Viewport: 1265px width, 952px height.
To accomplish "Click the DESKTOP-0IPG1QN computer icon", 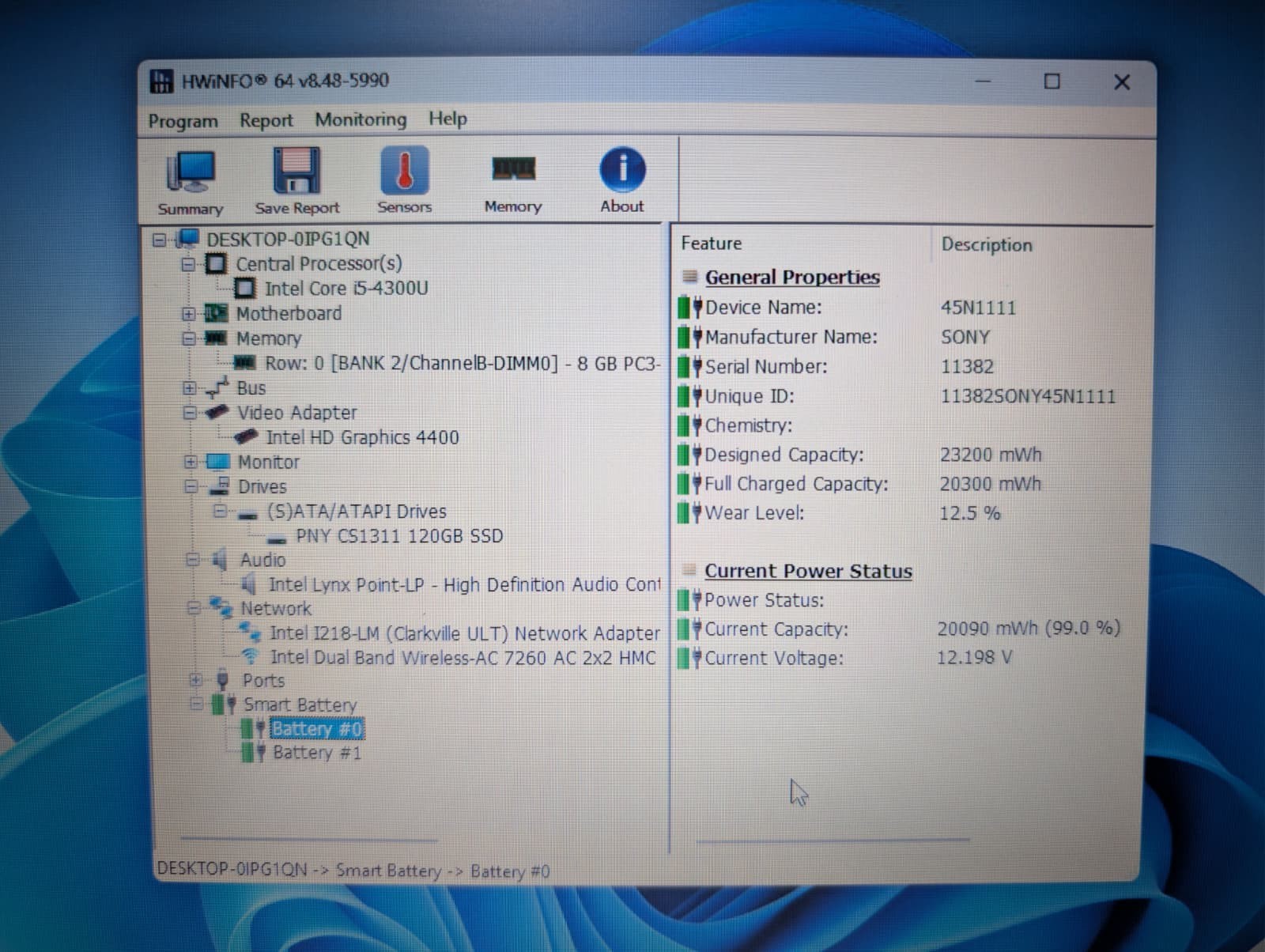I will (187, 238).
